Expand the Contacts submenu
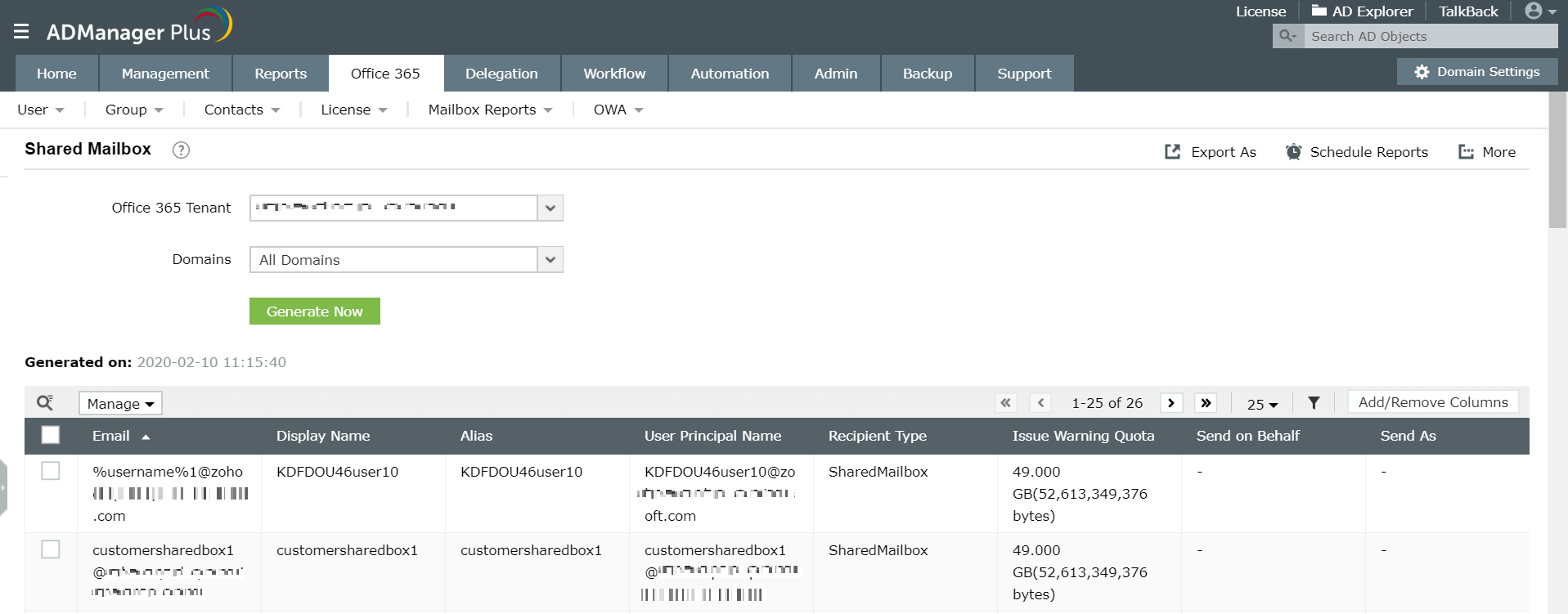 coord(242,110)
